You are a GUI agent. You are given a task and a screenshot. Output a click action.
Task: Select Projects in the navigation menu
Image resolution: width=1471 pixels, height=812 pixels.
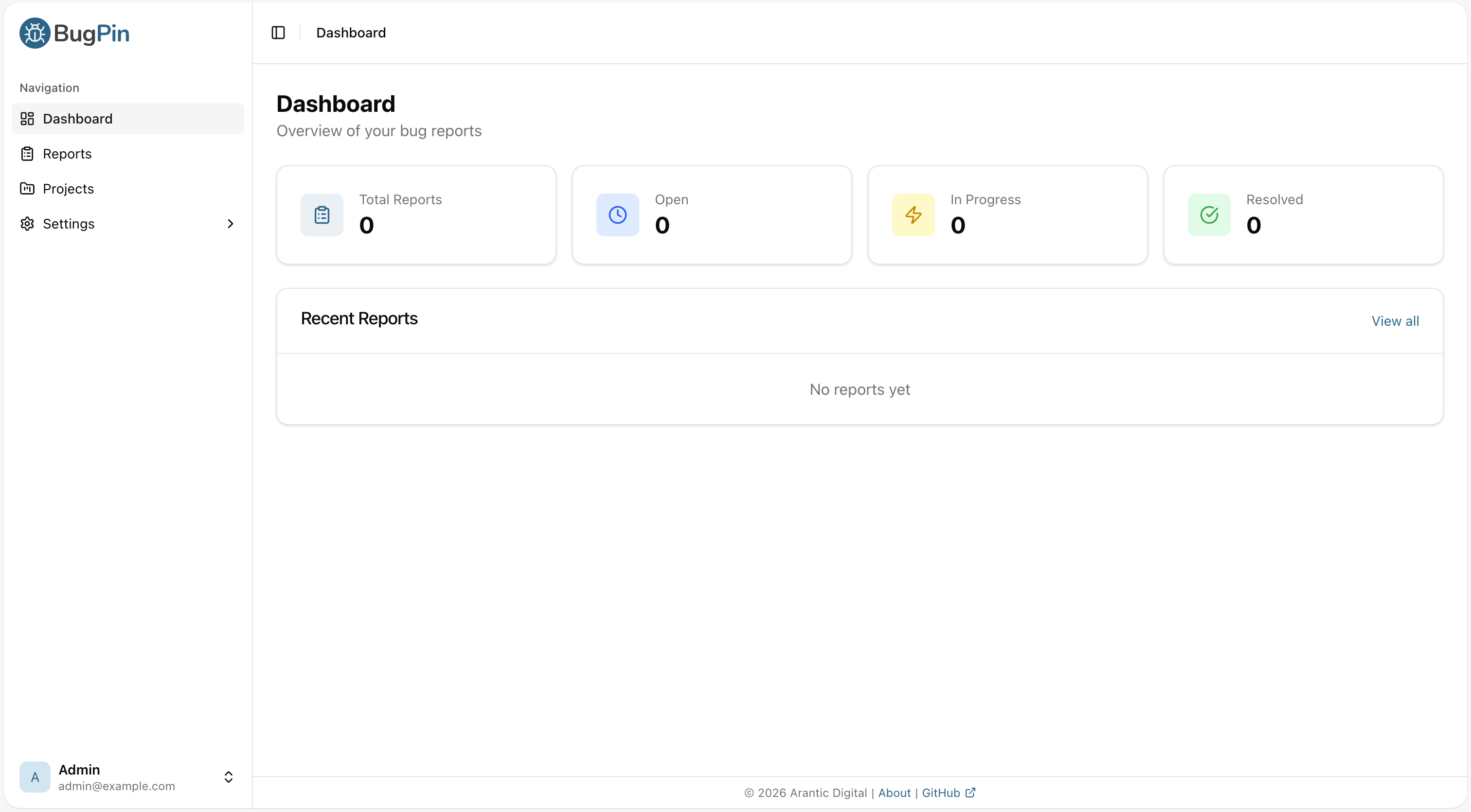coord(69,188)
